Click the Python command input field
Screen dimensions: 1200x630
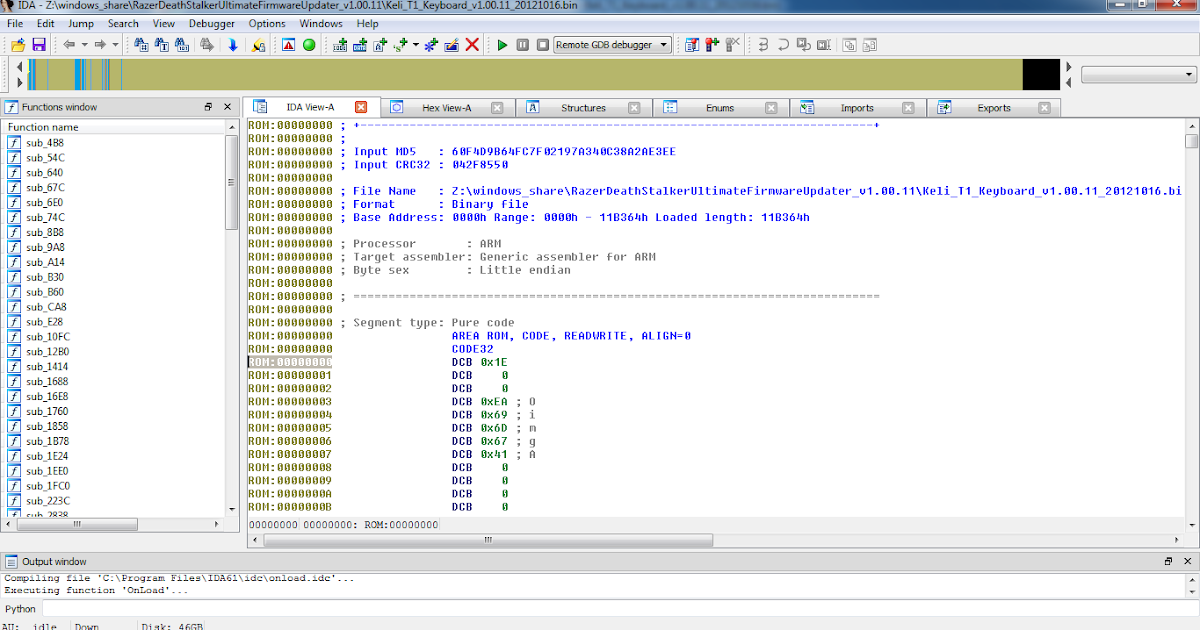619,608
